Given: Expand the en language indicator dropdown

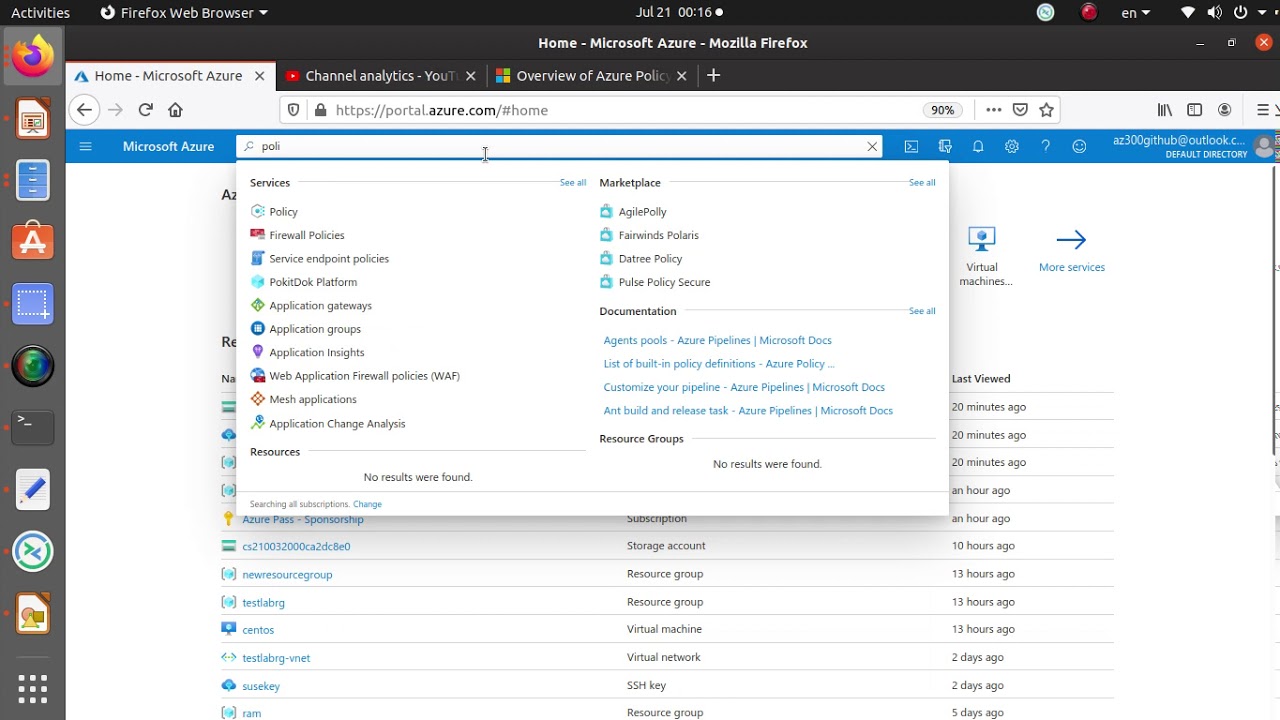Looking at the screenshot, I should tap(1135, 13).
